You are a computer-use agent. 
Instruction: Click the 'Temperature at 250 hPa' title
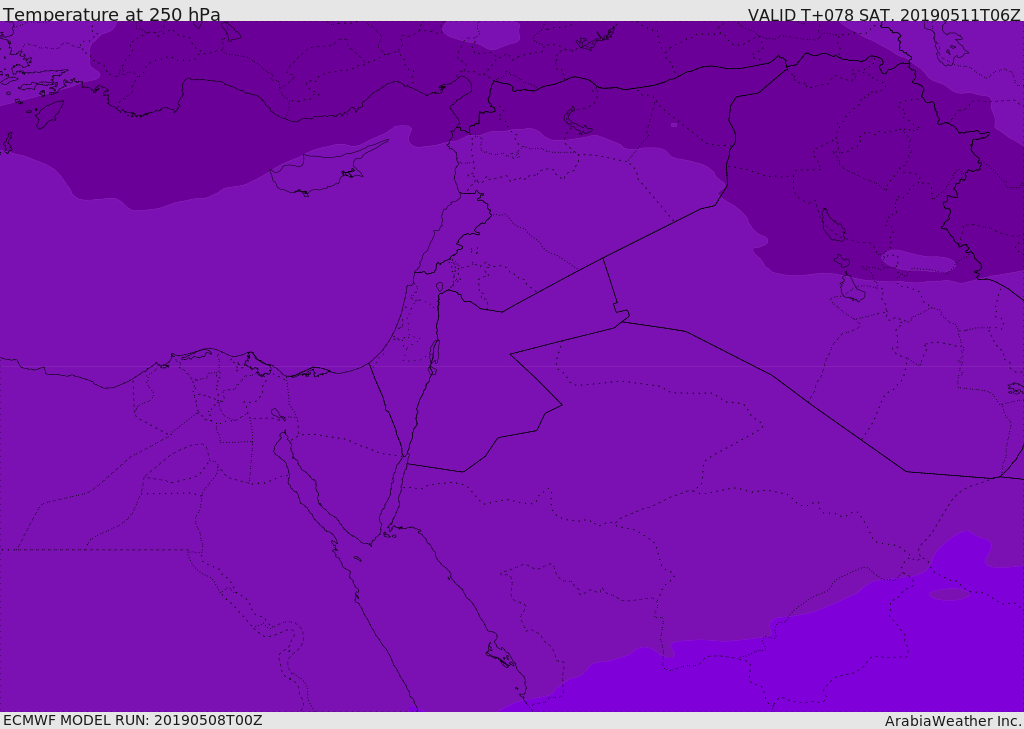[112, 14]
